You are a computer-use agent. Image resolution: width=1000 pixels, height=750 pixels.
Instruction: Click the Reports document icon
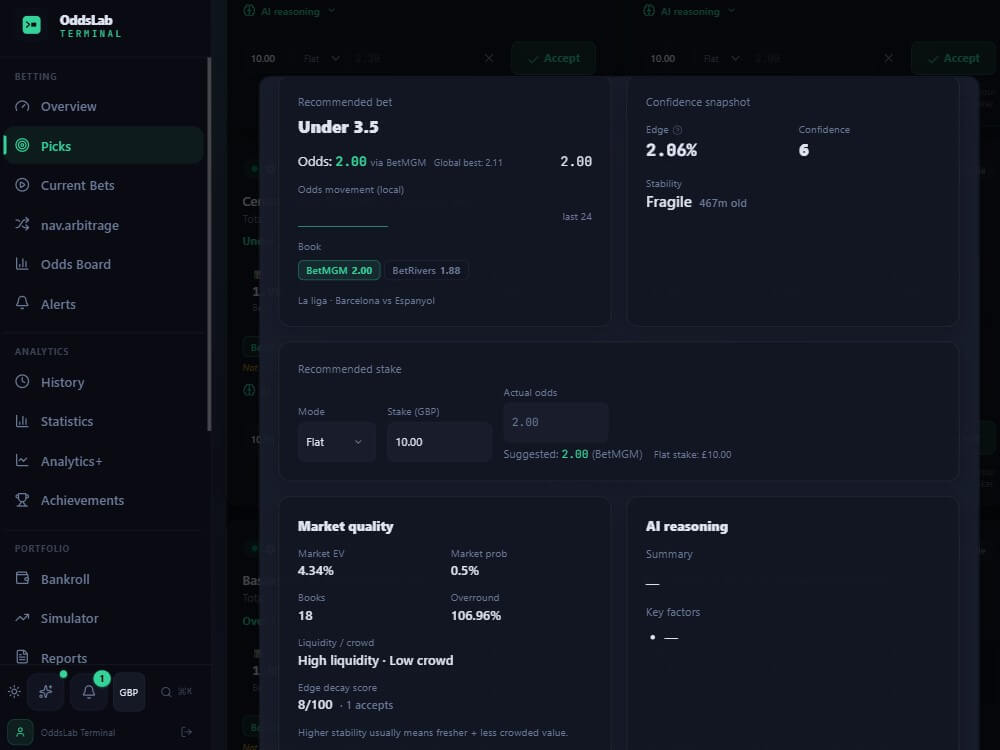click(22, 657)
